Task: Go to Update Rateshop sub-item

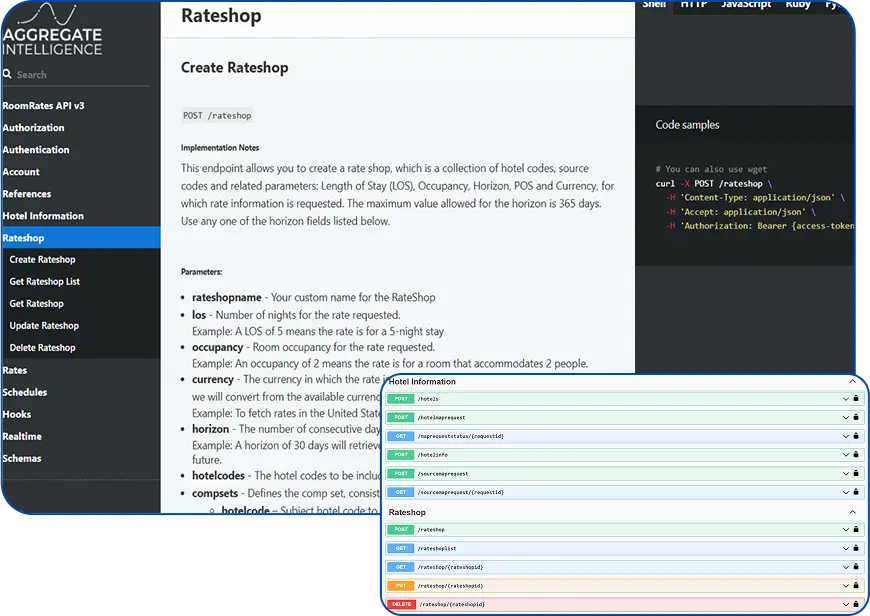Action: click(44, 326)
